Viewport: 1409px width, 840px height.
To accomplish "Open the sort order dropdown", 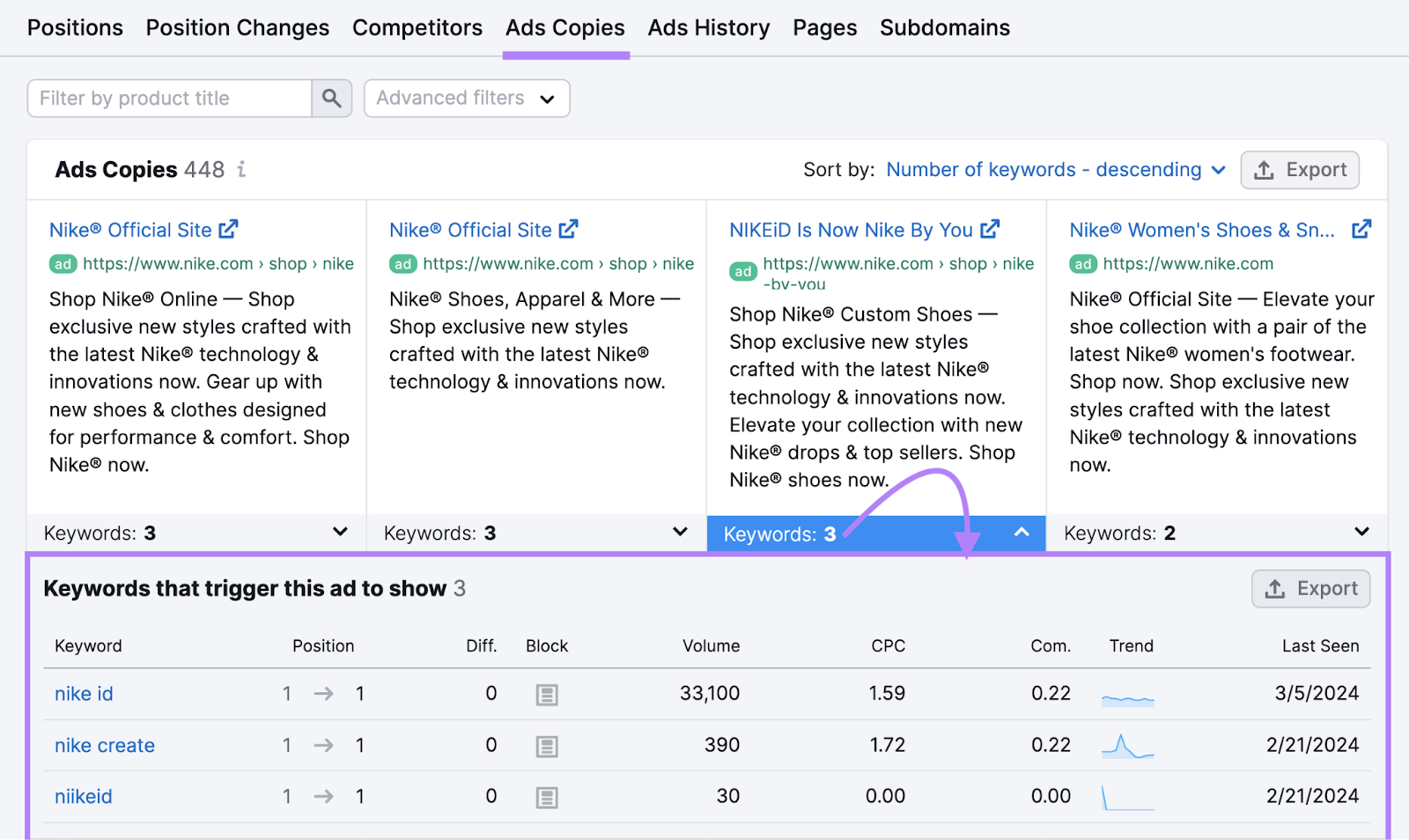I will pyautogui.click(x=1055, y=169).
